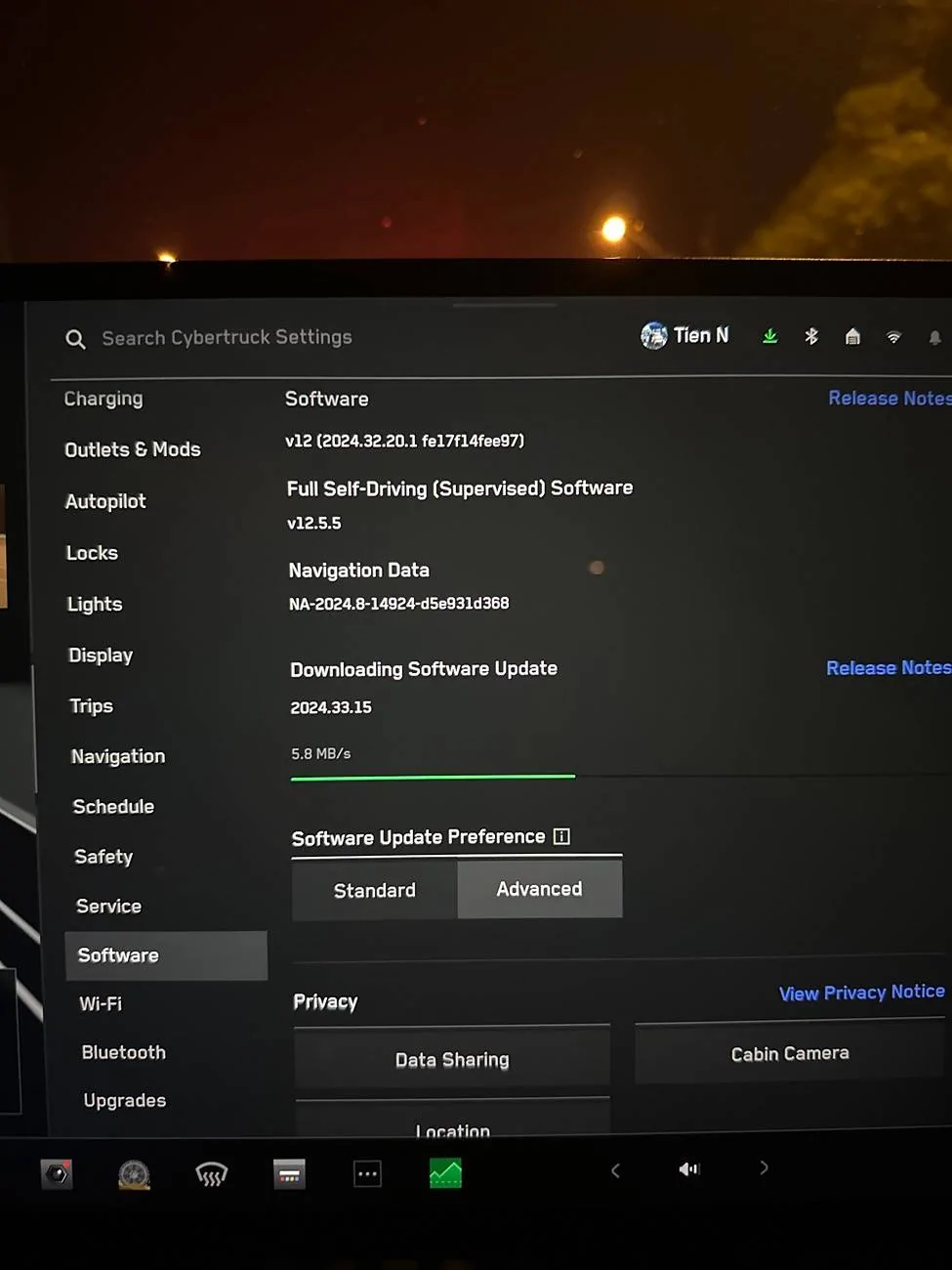Open Wi-Fi settings in the sidebar
Image resolution: width=952 pixels, height=1270 pixels.
(x=101, y=1004)
